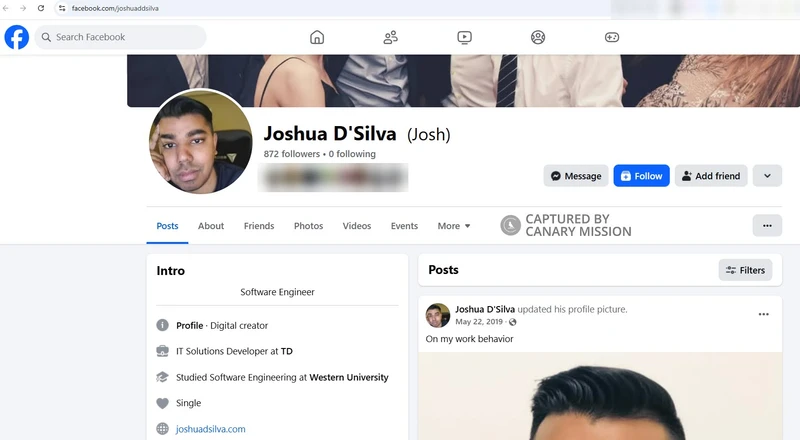Open the Friends icon in top navigation
The height and width of the screenshot is (440, 800).
(391, 37)
